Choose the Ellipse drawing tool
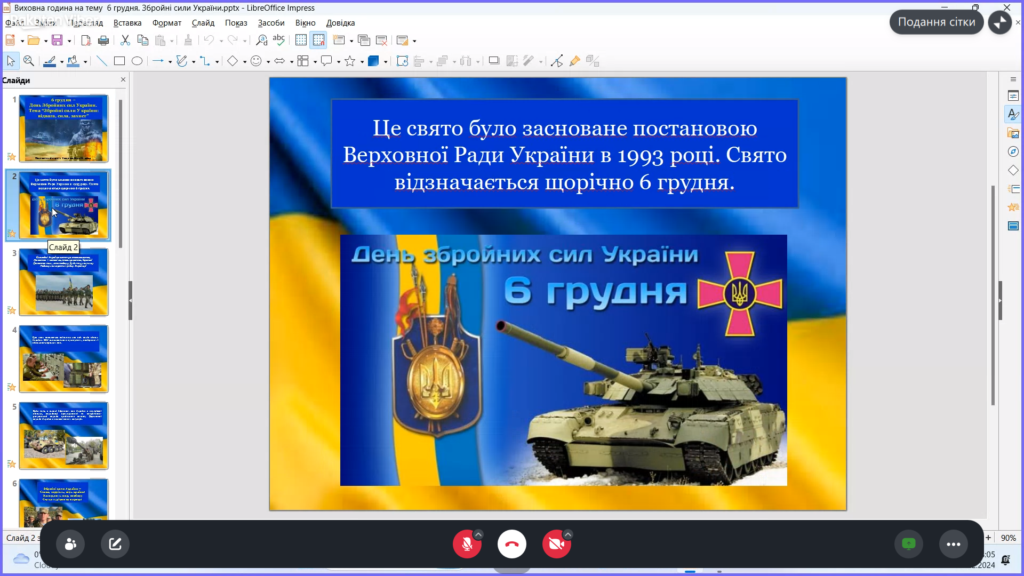 (136, 61)
